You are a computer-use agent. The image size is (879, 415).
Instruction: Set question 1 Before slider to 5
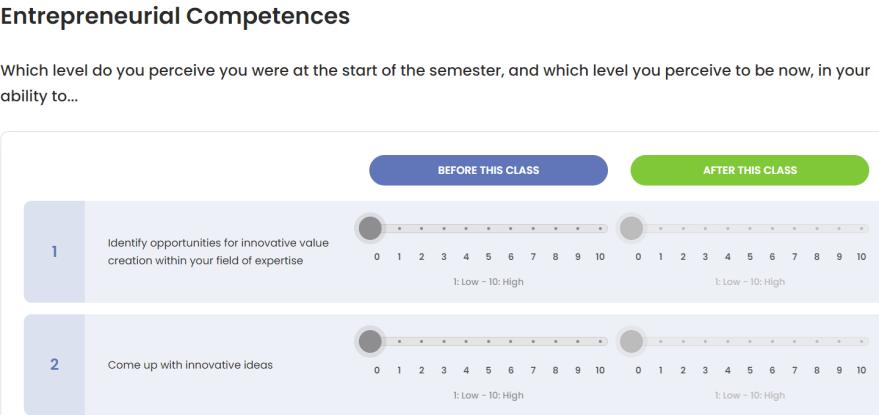coord(489,228)
